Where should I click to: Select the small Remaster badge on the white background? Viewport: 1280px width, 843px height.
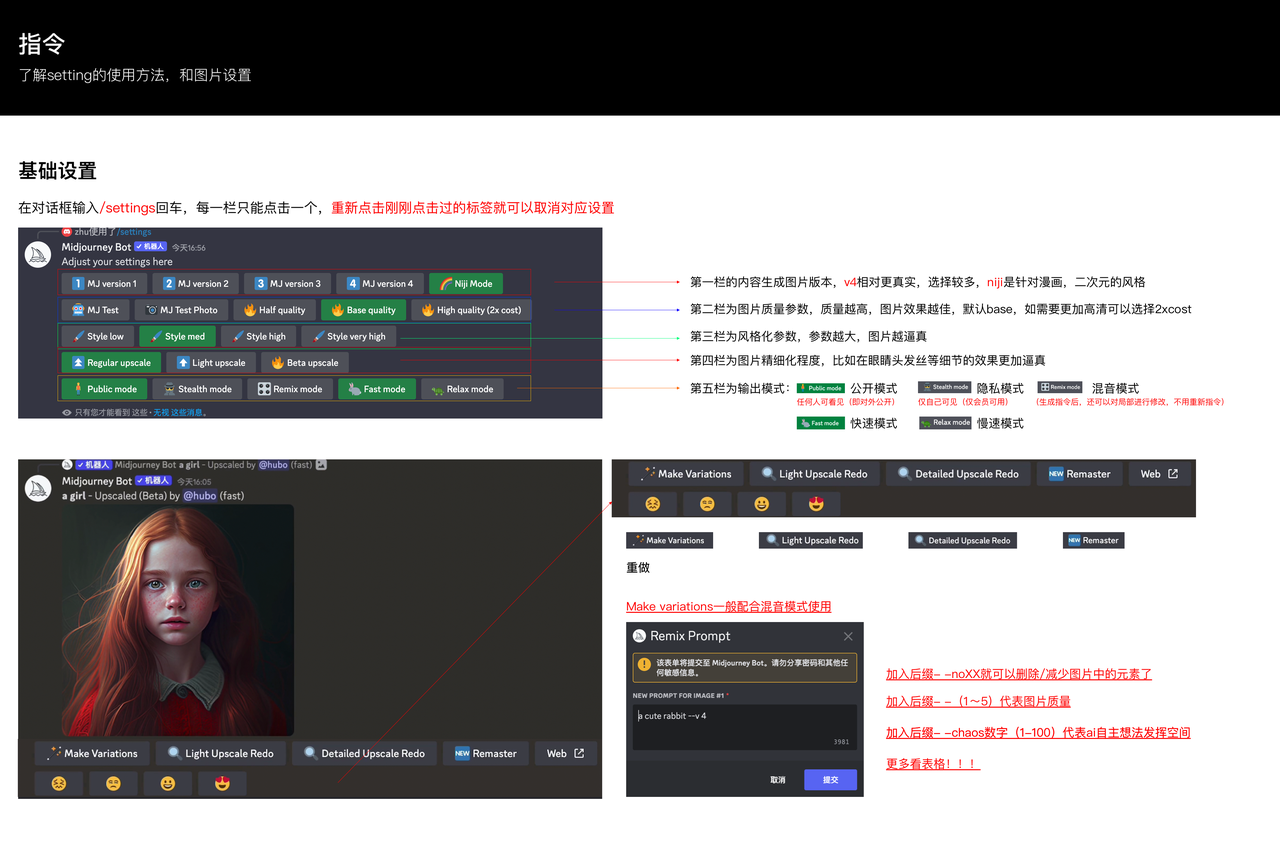(x=1094, y=540)
